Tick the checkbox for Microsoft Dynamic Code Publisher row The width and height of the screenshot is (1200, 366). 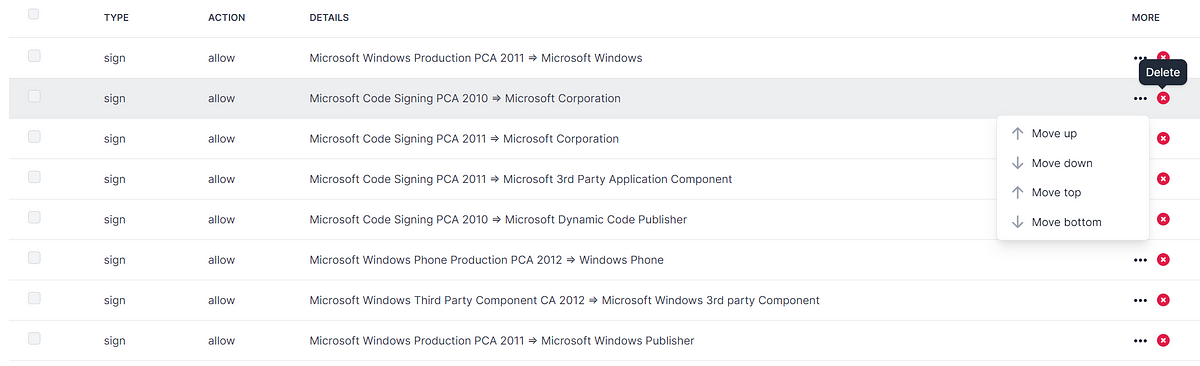click(x=34, y=217)
